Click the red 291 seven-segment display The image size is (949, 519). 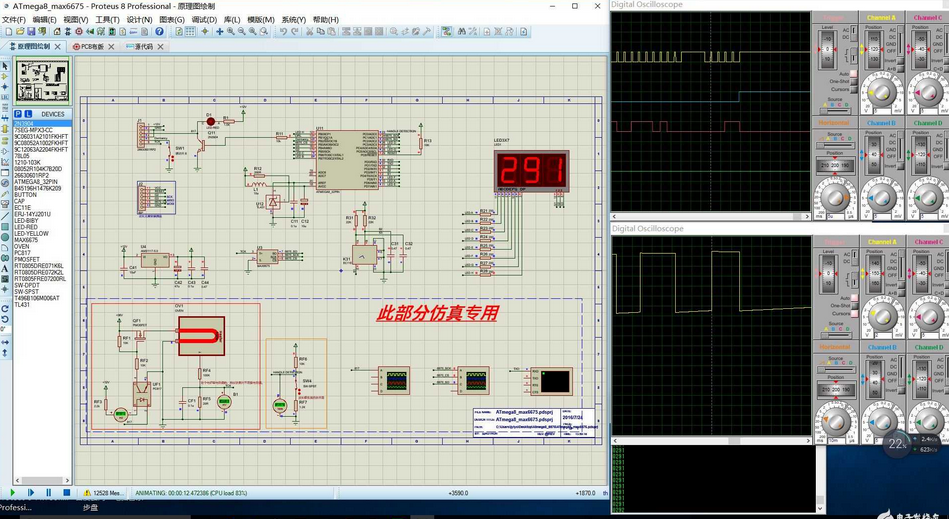pyautogui.click(x=532, y=170)
